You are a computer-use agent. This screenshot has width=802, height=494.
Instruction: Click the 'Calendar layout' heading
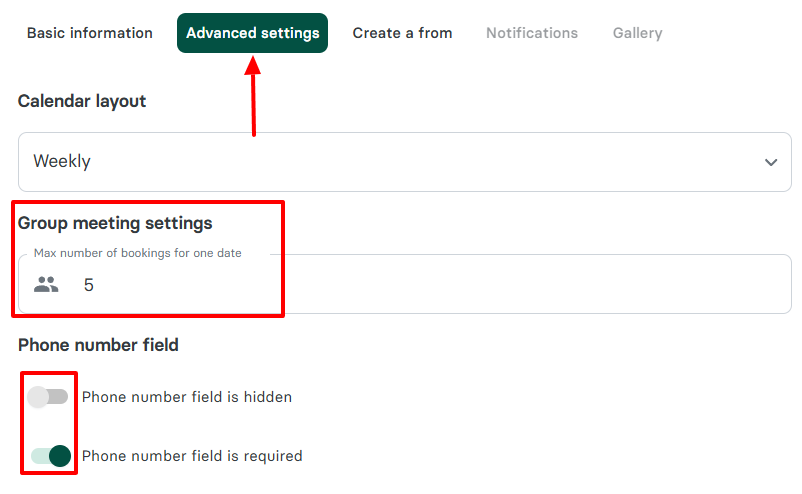(82, 101)
